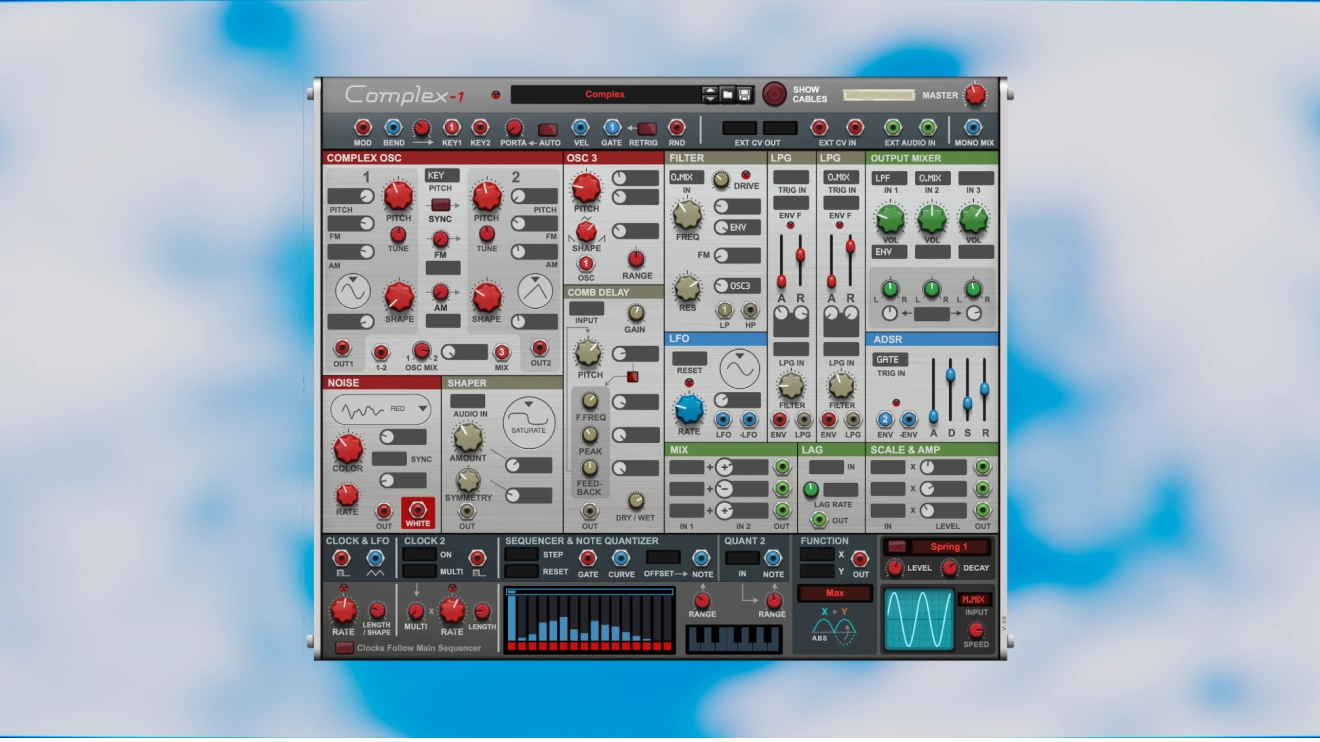Viewport: 1320px width, 742px height.
Task: Click the Sequencer GATE output jack
Action: (x=588, y=558)
